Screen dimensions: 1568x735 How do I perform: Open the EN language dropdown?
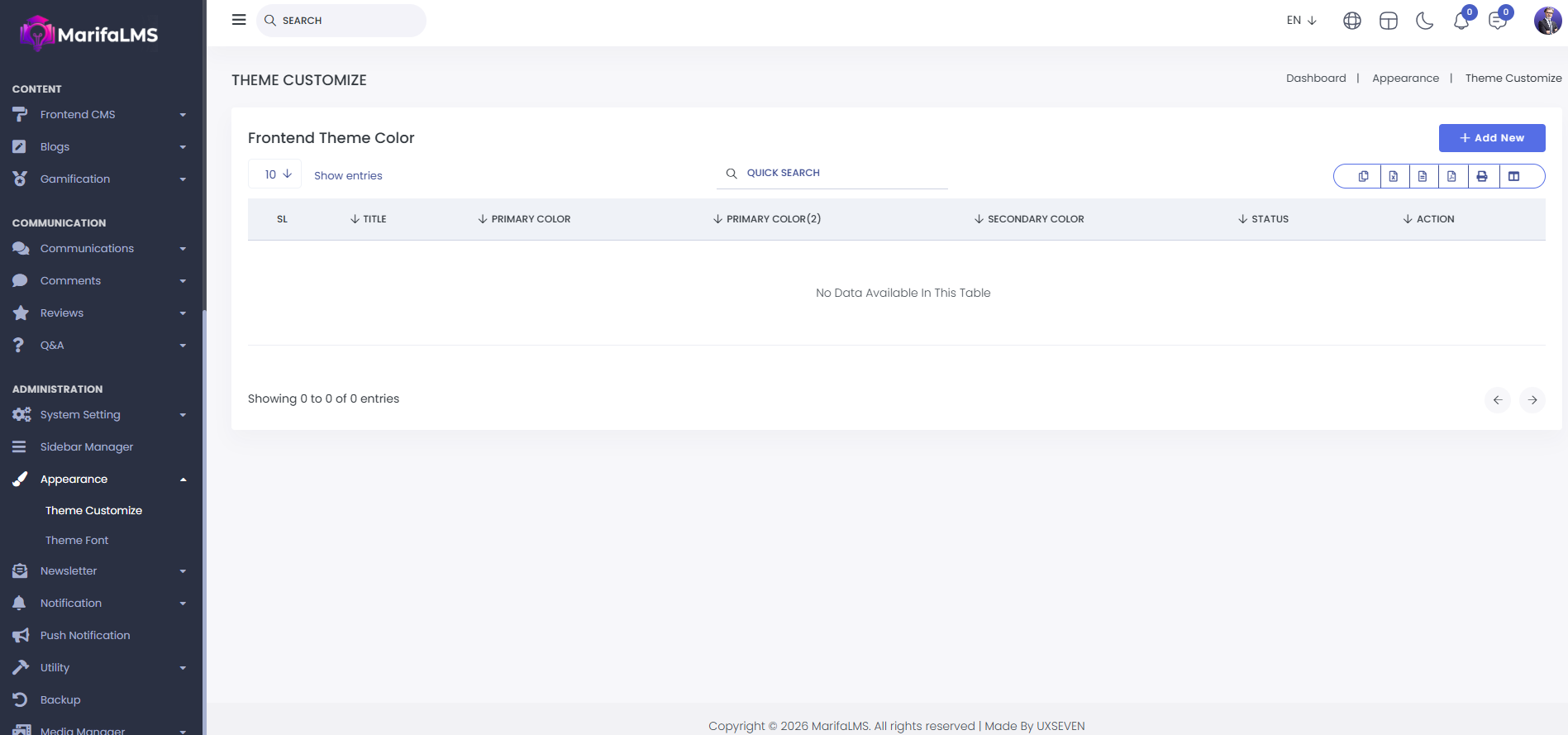1301,21
